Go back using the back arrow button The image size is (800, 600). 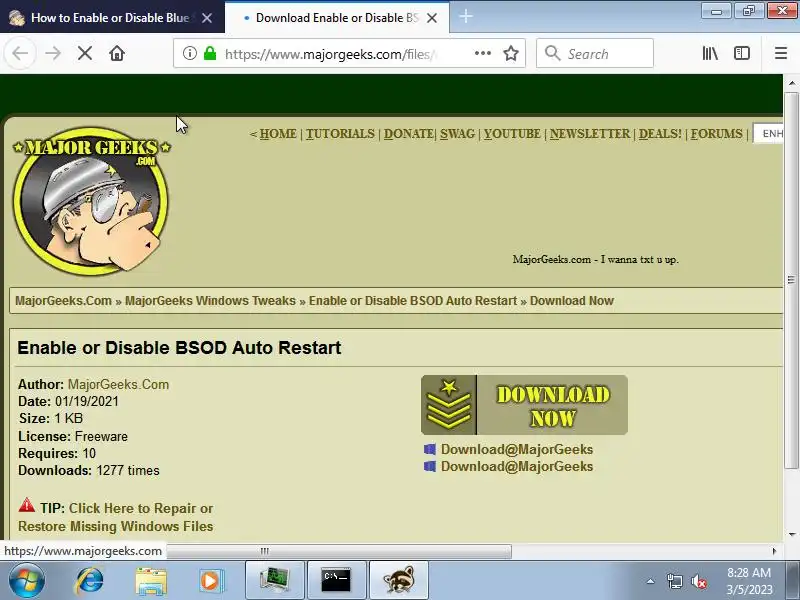[x=20, y=53]
